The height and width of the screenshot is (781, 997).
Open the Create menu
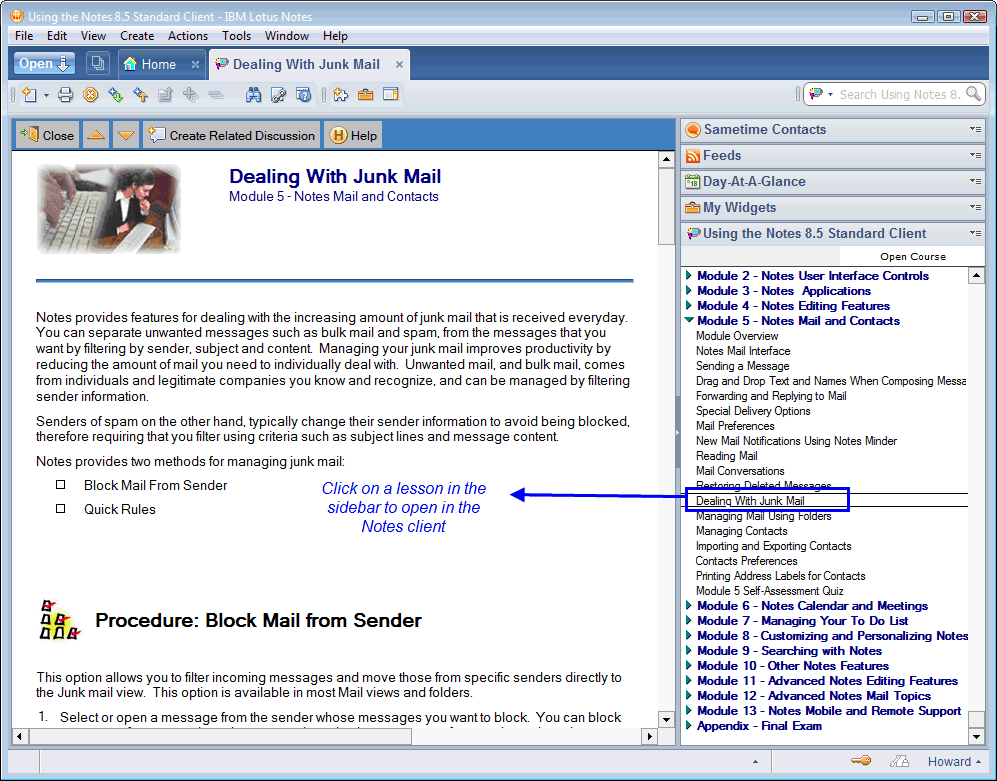point(137,36)
